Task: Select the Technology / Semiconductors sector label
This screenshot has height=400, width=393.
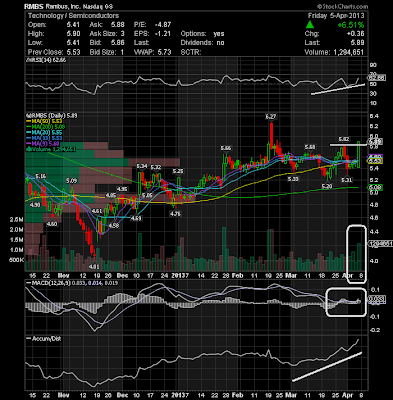Action: pyautogui.click(x=73, y=16)
